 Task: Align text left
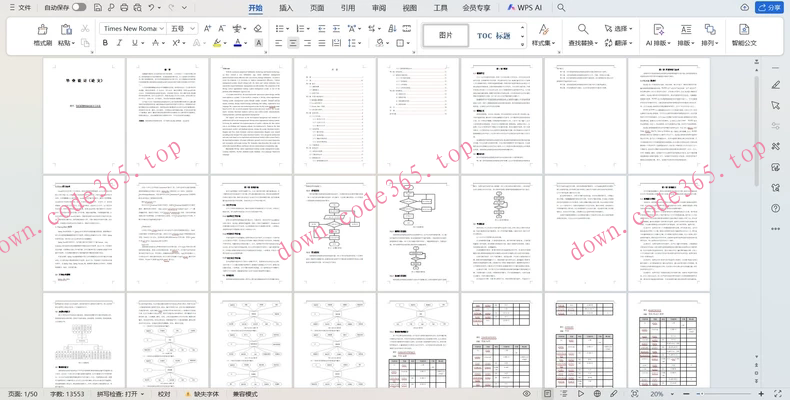[279, 43]
